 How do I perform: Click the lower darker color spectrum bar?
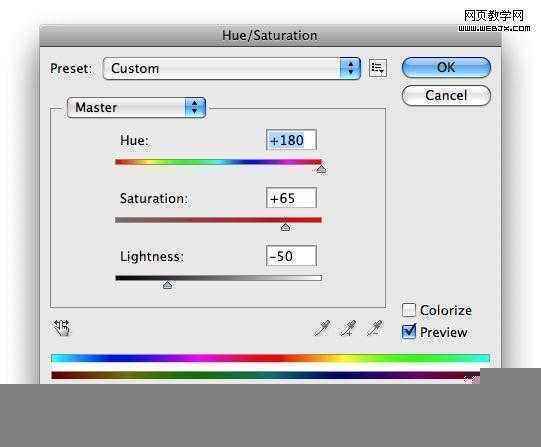point(266,375)
